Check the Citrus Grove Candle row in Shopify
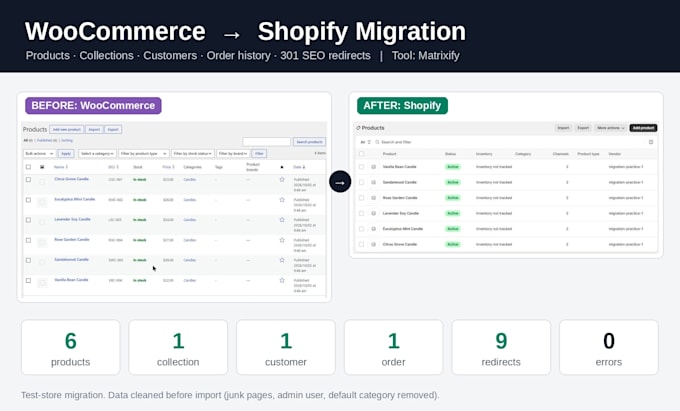This screenshot has height=411, width=680. tap(361, 245)
